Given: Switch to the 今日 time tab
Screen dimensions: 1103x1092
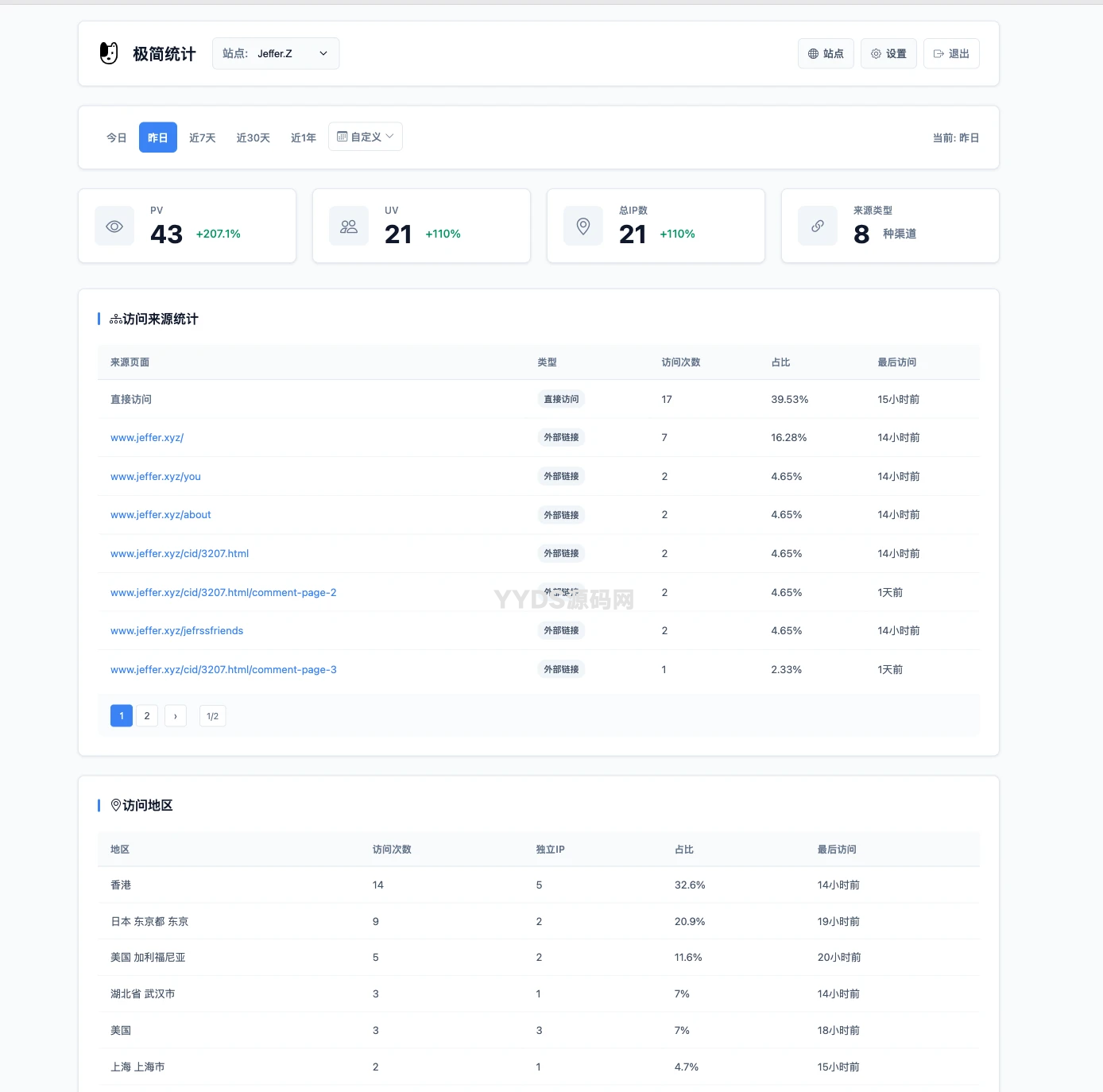Looking at the screenshot, I should point(117,137).
